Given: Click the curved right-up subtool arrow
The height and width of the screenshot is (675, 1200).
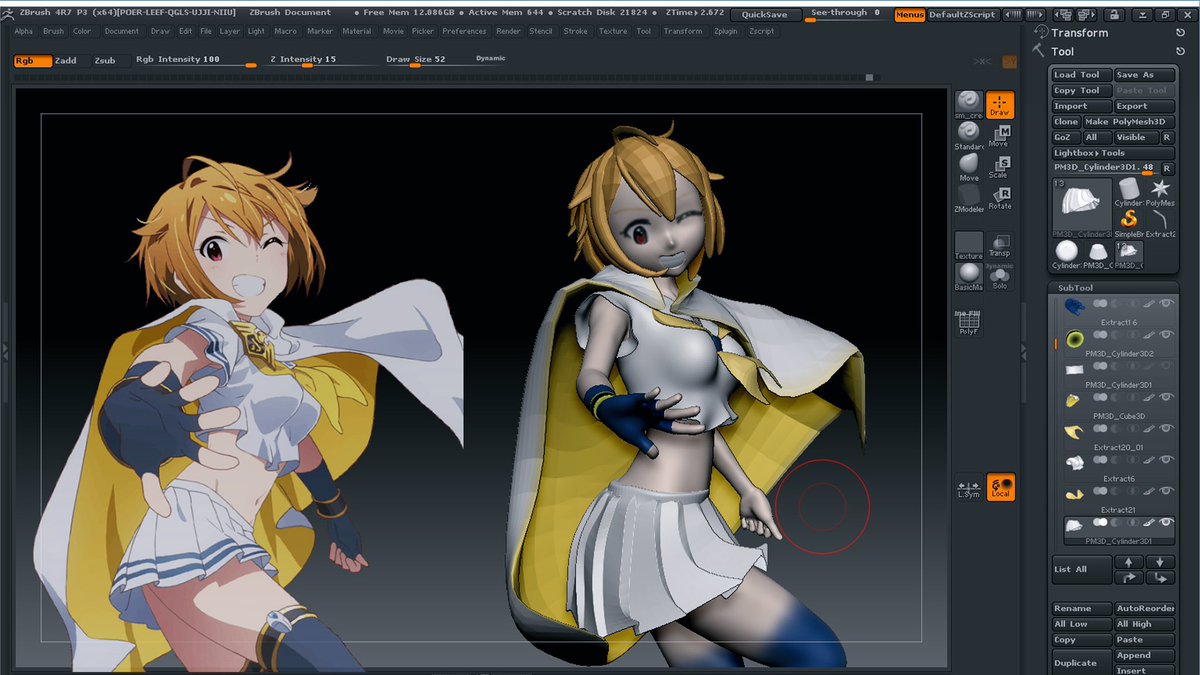Looking at the screenshot, I should tap(1129, 577).
